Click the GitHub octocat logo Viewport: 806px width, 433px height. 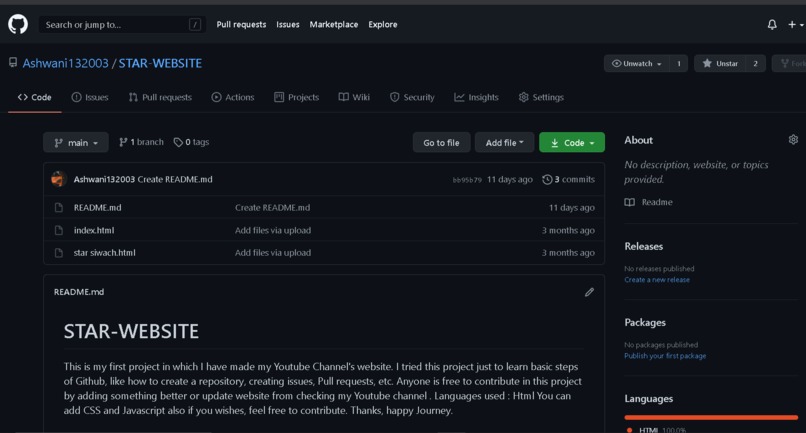pyautogui.click(x=18, y=24)
